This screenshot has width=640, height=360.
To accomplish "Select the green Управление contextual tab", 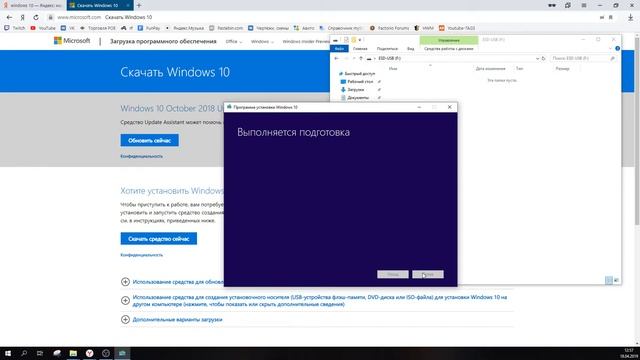I will click(449, 40).
